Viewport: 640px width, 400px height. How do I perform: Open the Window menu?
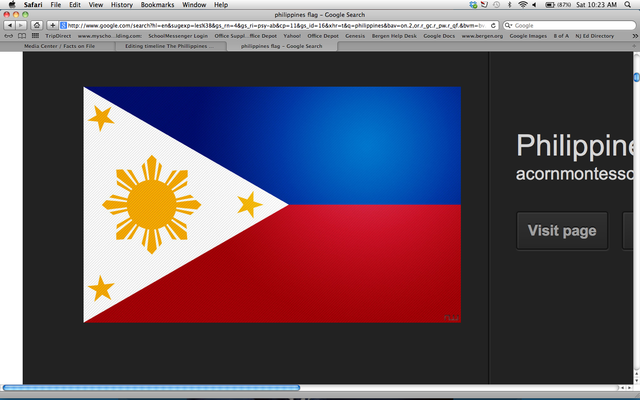pos(194,4)
